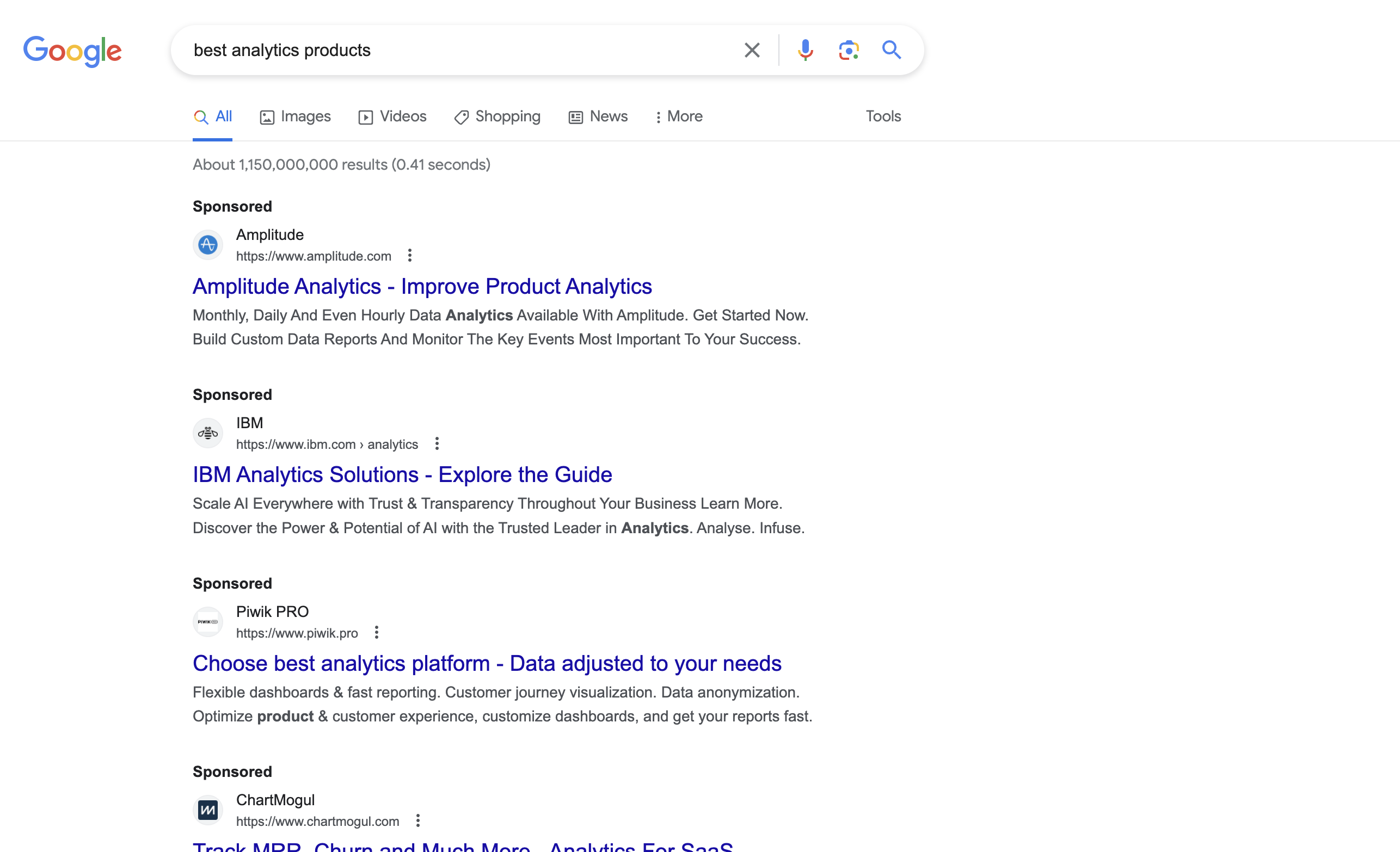Switch to the Shopping tab
This screenshot has height=852, width=1400.
[497, 116]
